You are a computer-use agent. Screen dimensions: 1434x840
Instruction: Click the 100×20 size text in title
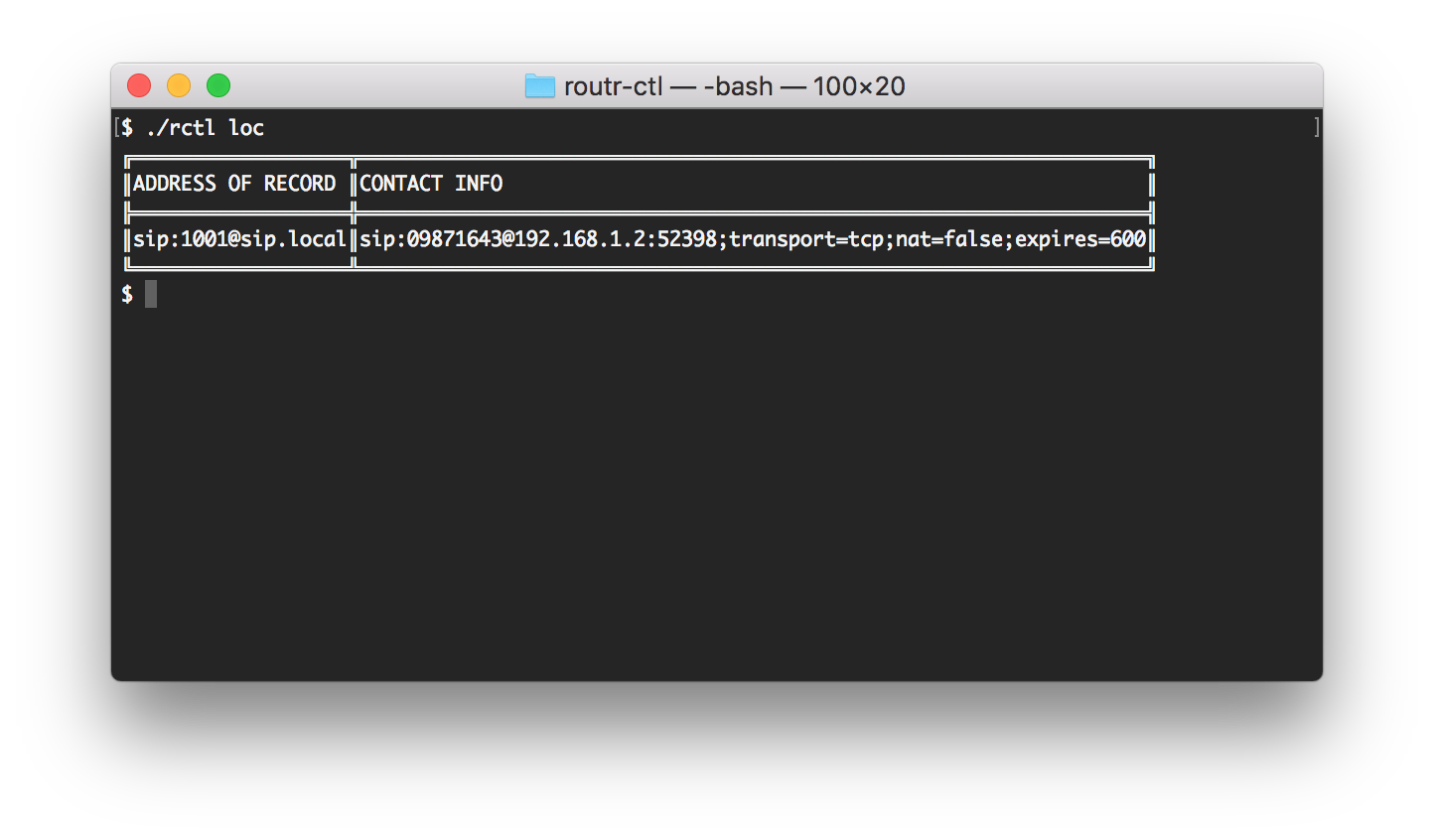(859, 87)
